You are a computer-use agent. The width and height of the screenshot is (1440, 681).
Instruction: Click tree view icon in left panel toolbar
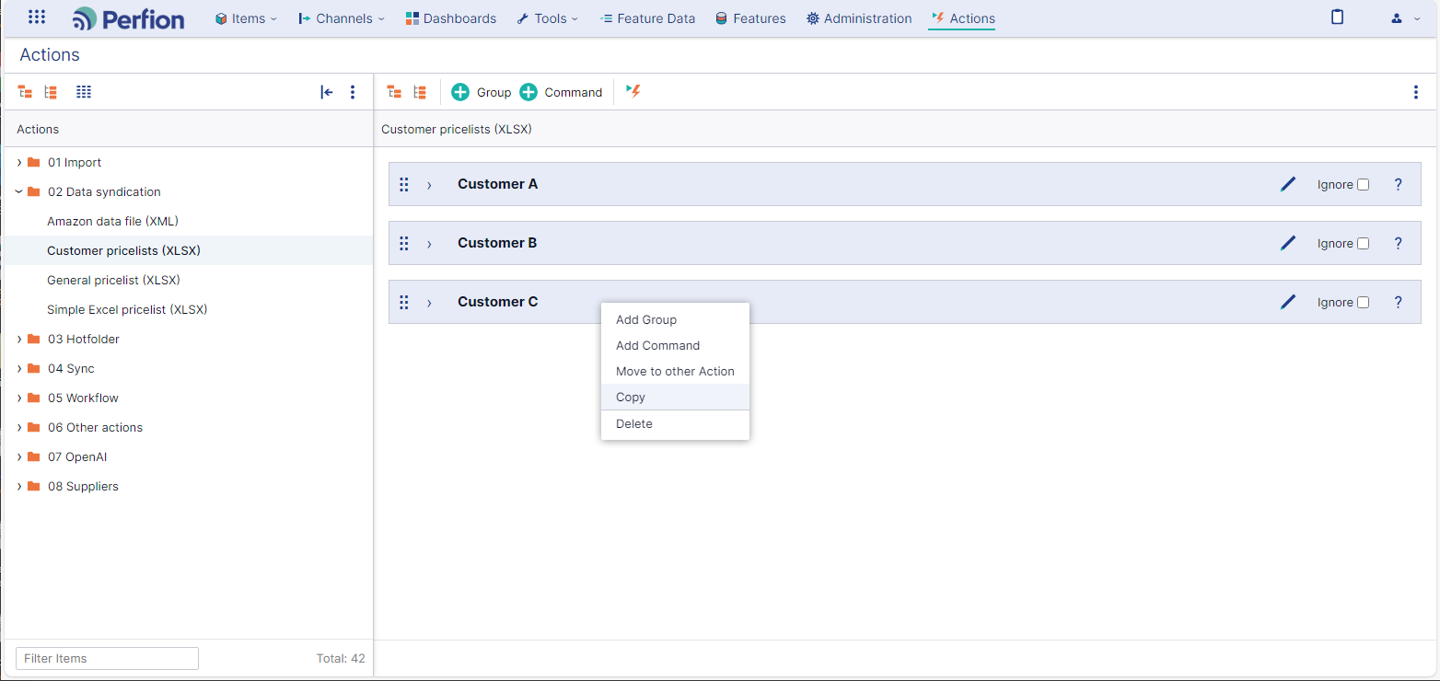pyautogui.click(x=25, y=92)
